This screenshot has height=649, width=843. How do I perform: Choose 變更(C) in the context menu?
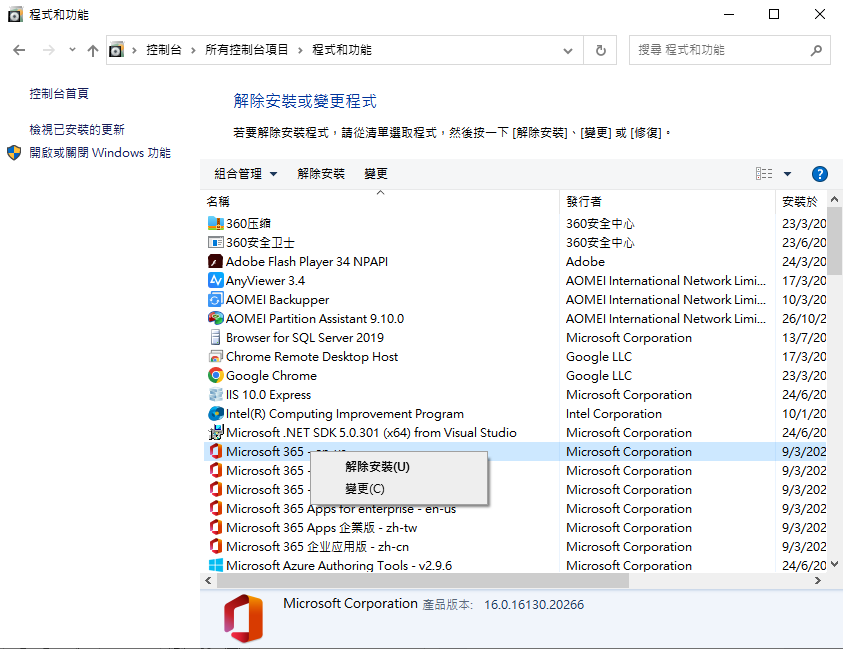point(399,489)
